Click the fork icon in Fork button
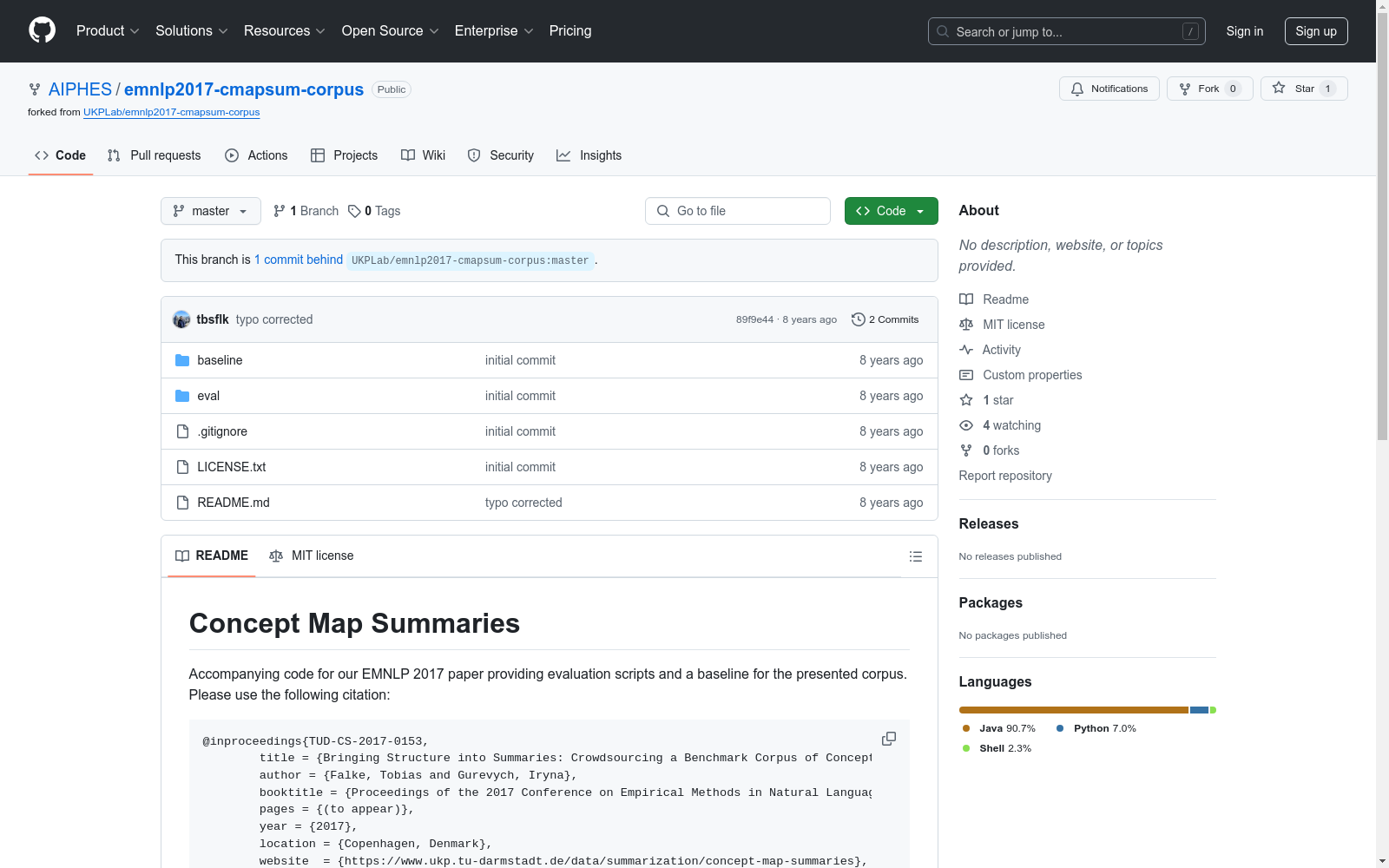Image resolution: width=1389 pixels, height=868 pixels. tap(1185, 89)
